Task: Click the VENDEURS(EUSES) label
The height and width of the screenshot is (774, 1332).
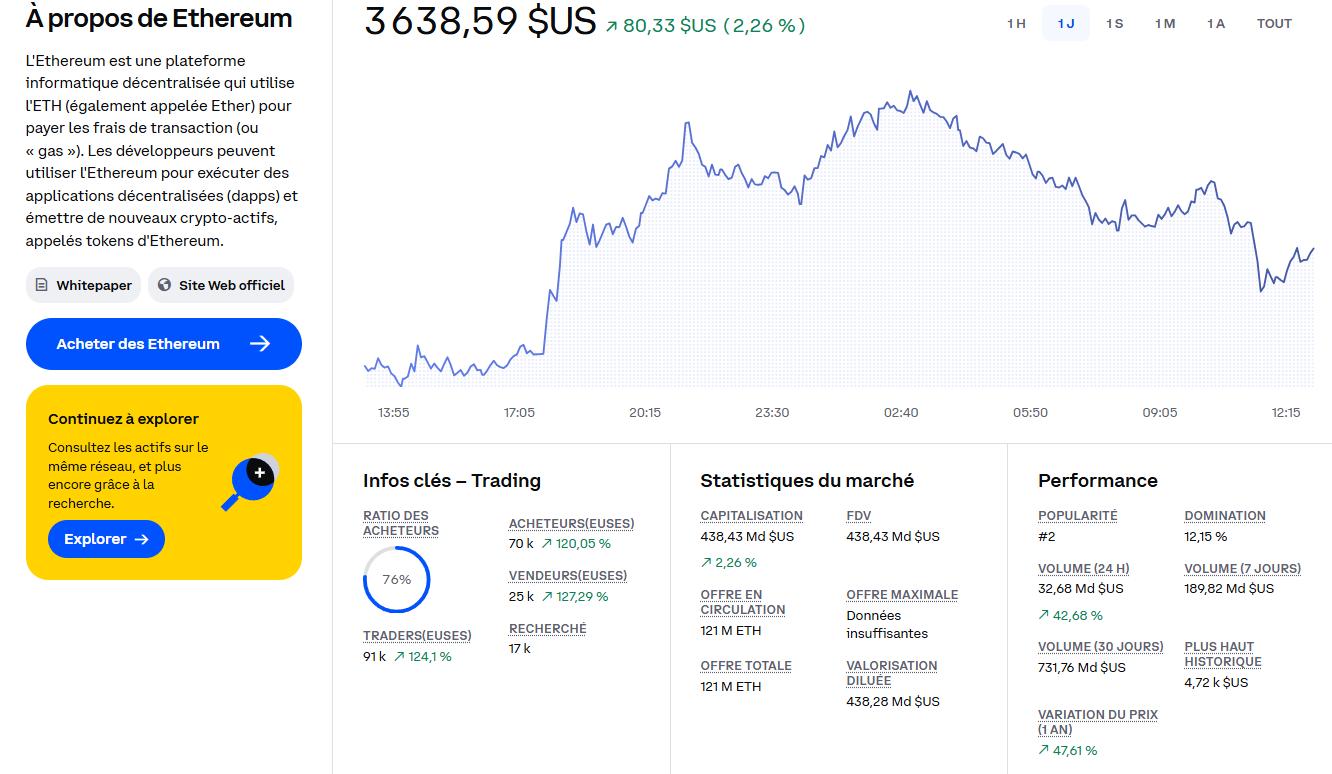Action: [568, 575]
